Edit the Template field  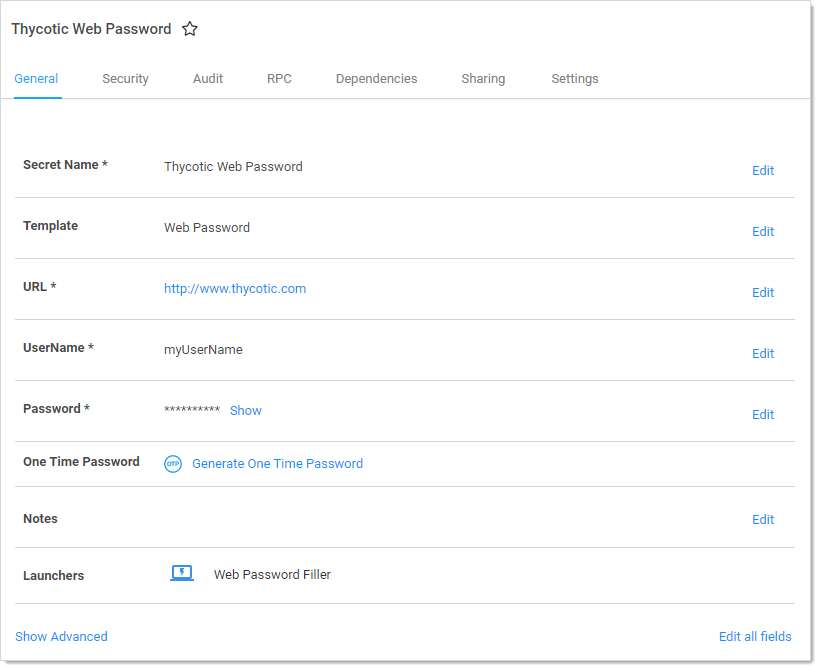click(x=763, y=232)
